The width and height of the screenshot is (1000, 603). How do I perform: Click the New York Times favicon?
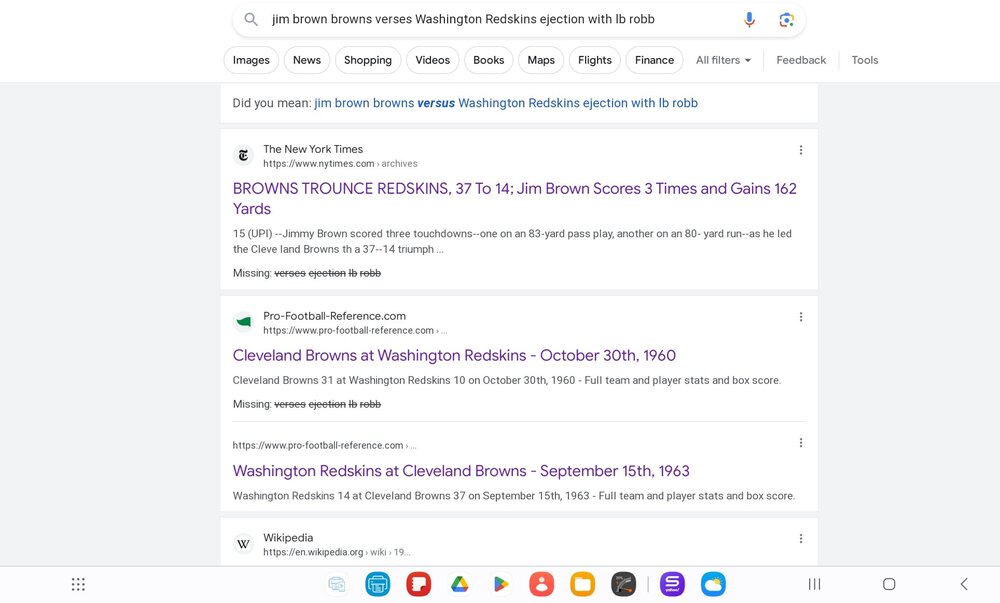pyautogui.click(x=244, y=155)
